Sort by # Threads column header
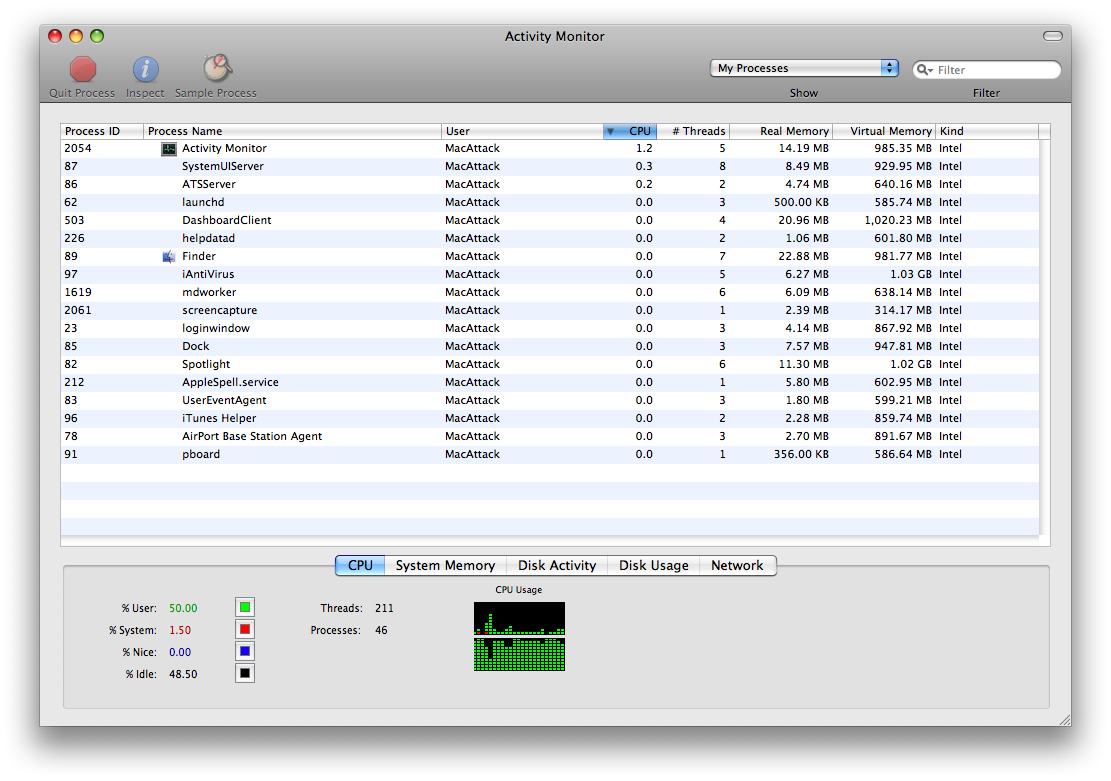 694,131
